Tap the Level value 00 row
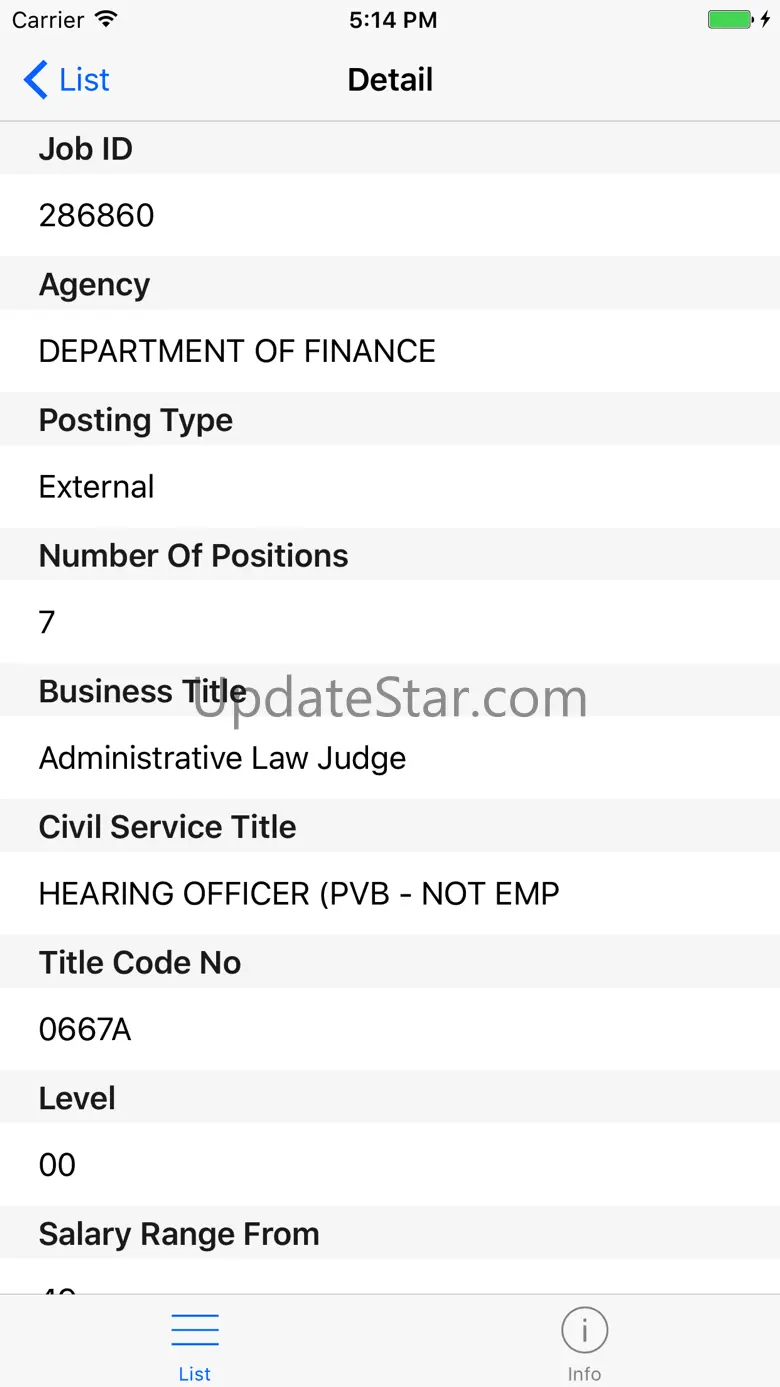This screenshot has width=780, height=1387. [57, 1165]
